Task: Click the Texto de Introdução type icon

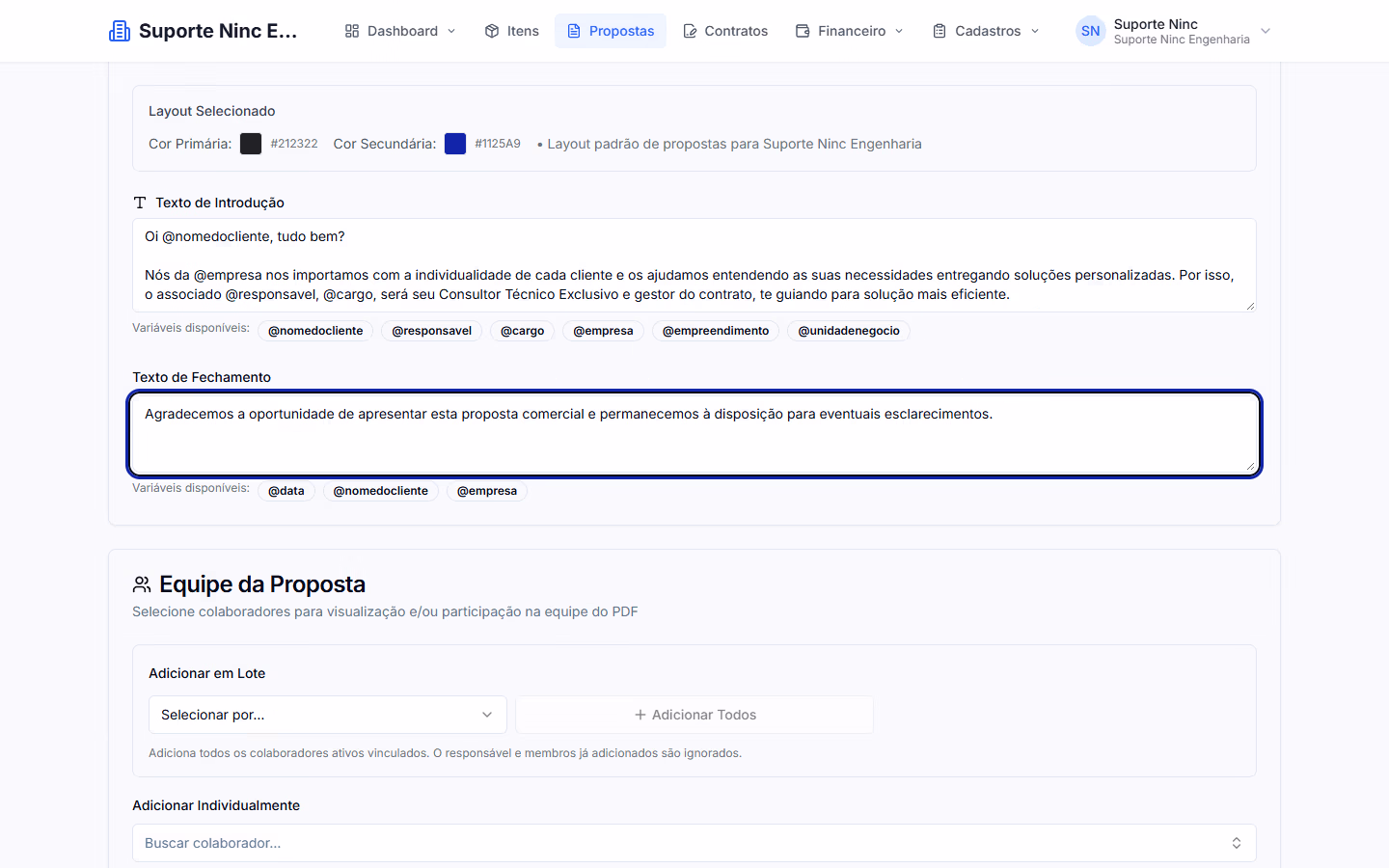Action: tap(140, 203)
